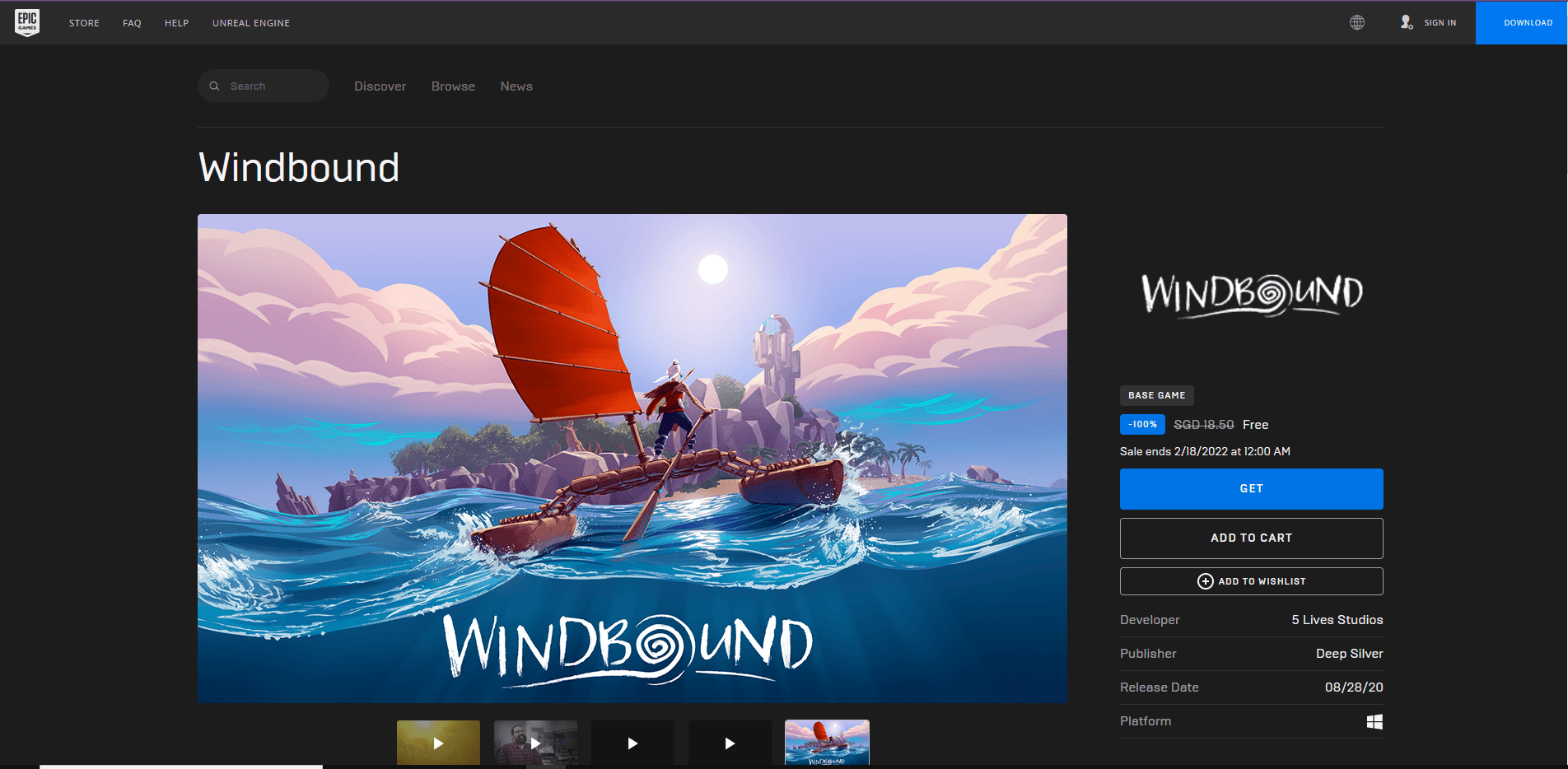Open publisher Deep Silver link
The height and width of the screenshot is (769, 1568).
coord(1349,654)
